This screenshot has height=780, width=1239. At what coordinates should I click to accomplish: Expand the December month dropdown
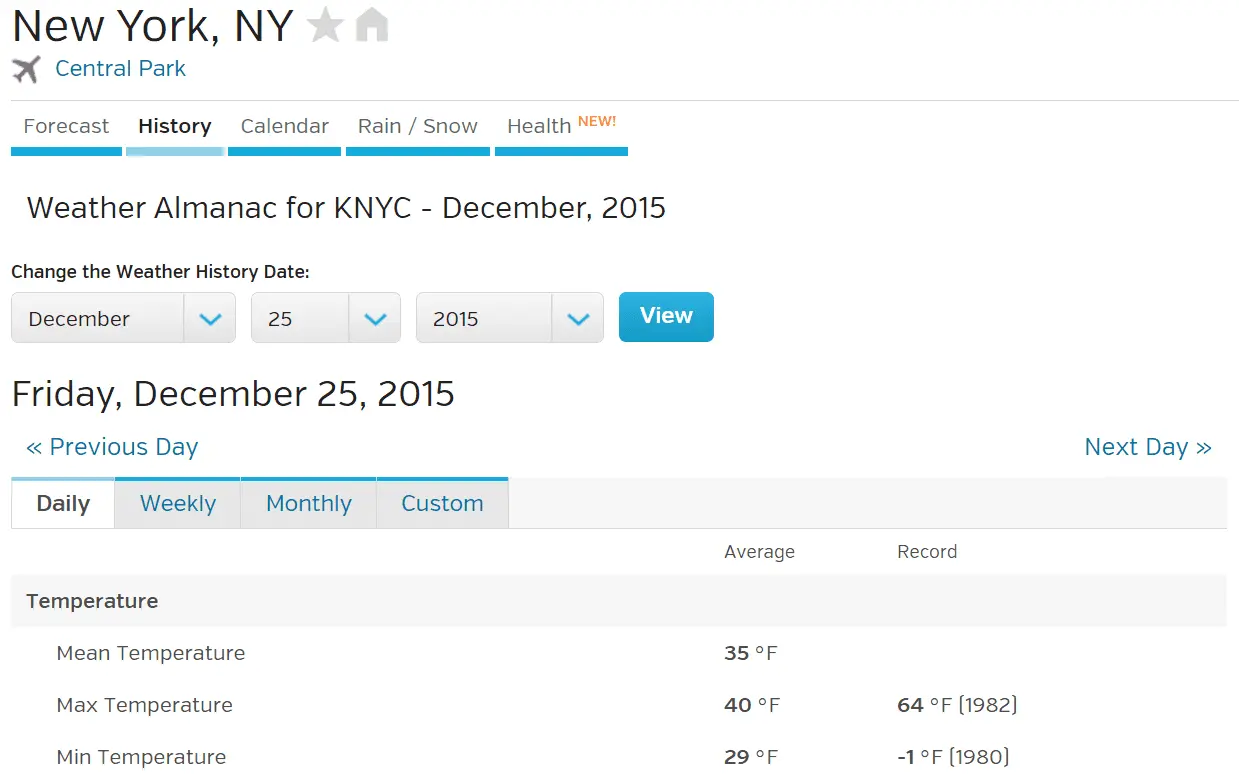(x=123, y=318)
